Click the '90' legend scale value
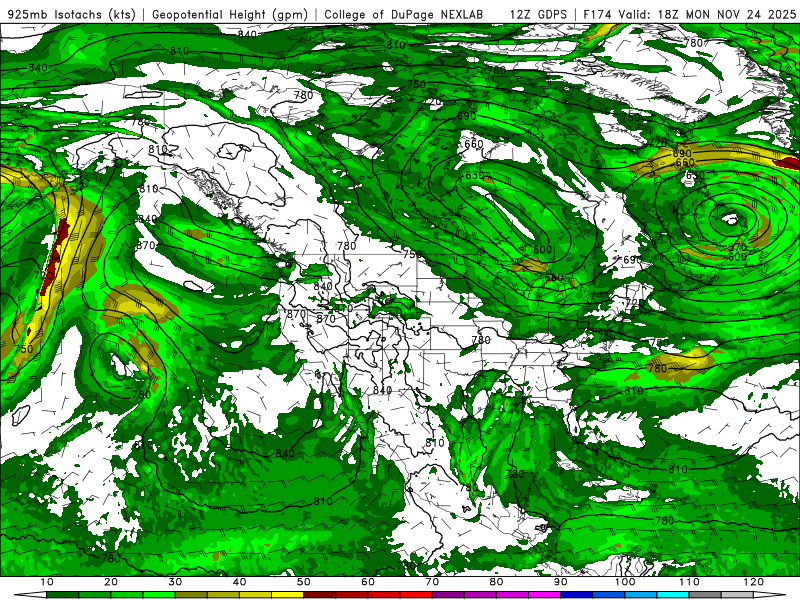The height and width of the screenshot is (600, 800). (561, 582)
